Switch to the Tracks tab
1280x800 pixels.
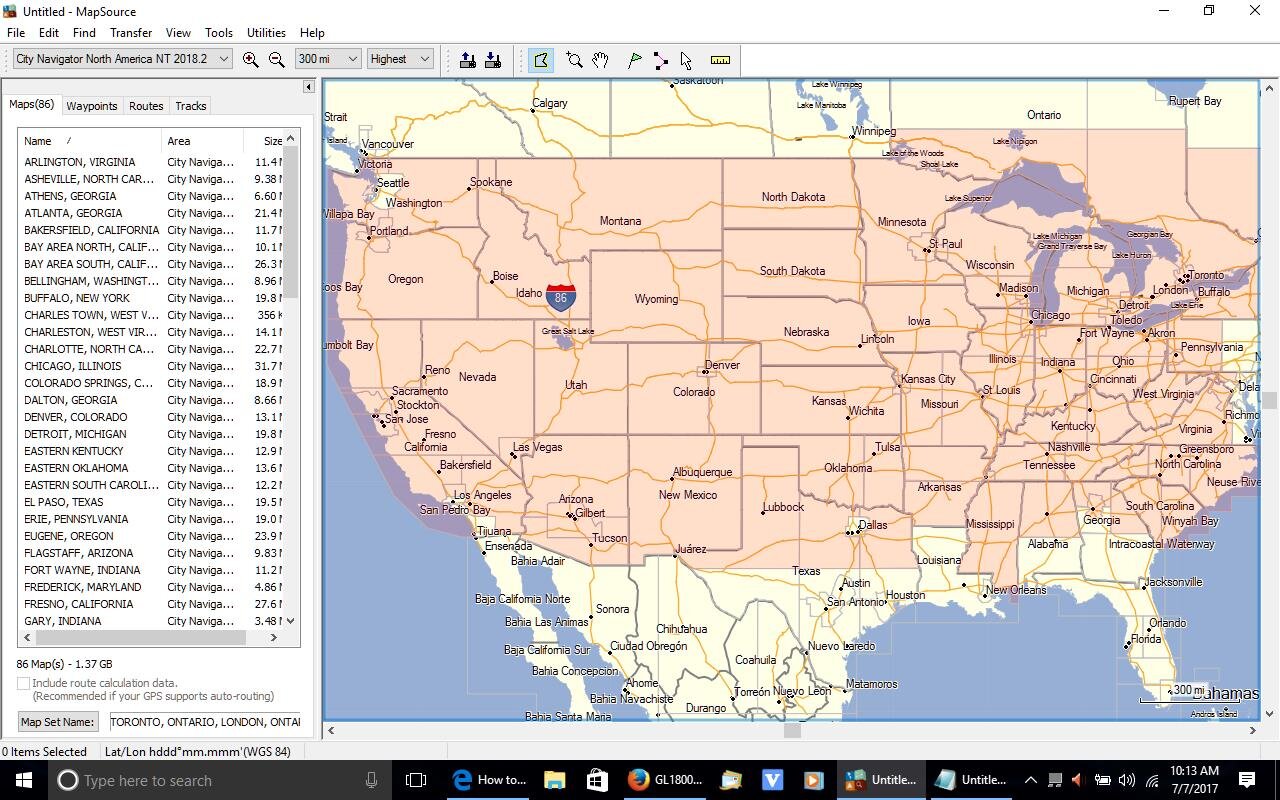click(190, 106)
